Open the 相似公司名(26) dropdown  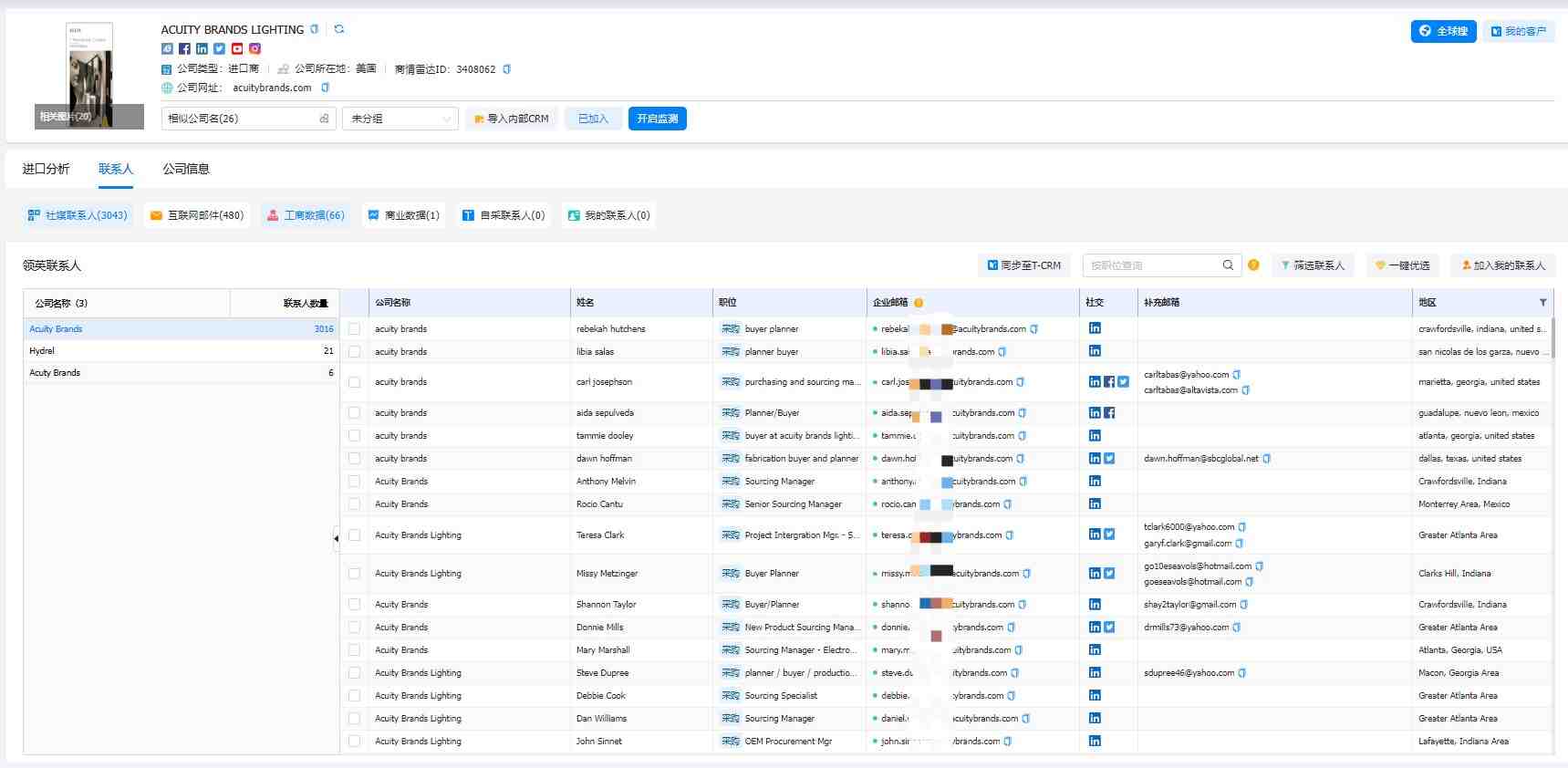click(249, 119)
